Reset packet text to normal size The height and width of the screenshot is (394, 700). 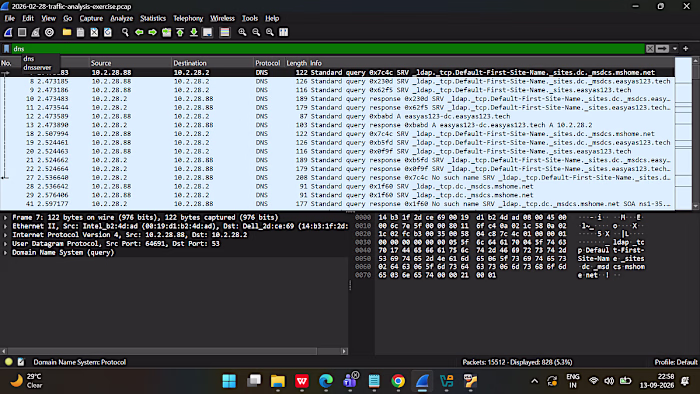click(270, 32)
